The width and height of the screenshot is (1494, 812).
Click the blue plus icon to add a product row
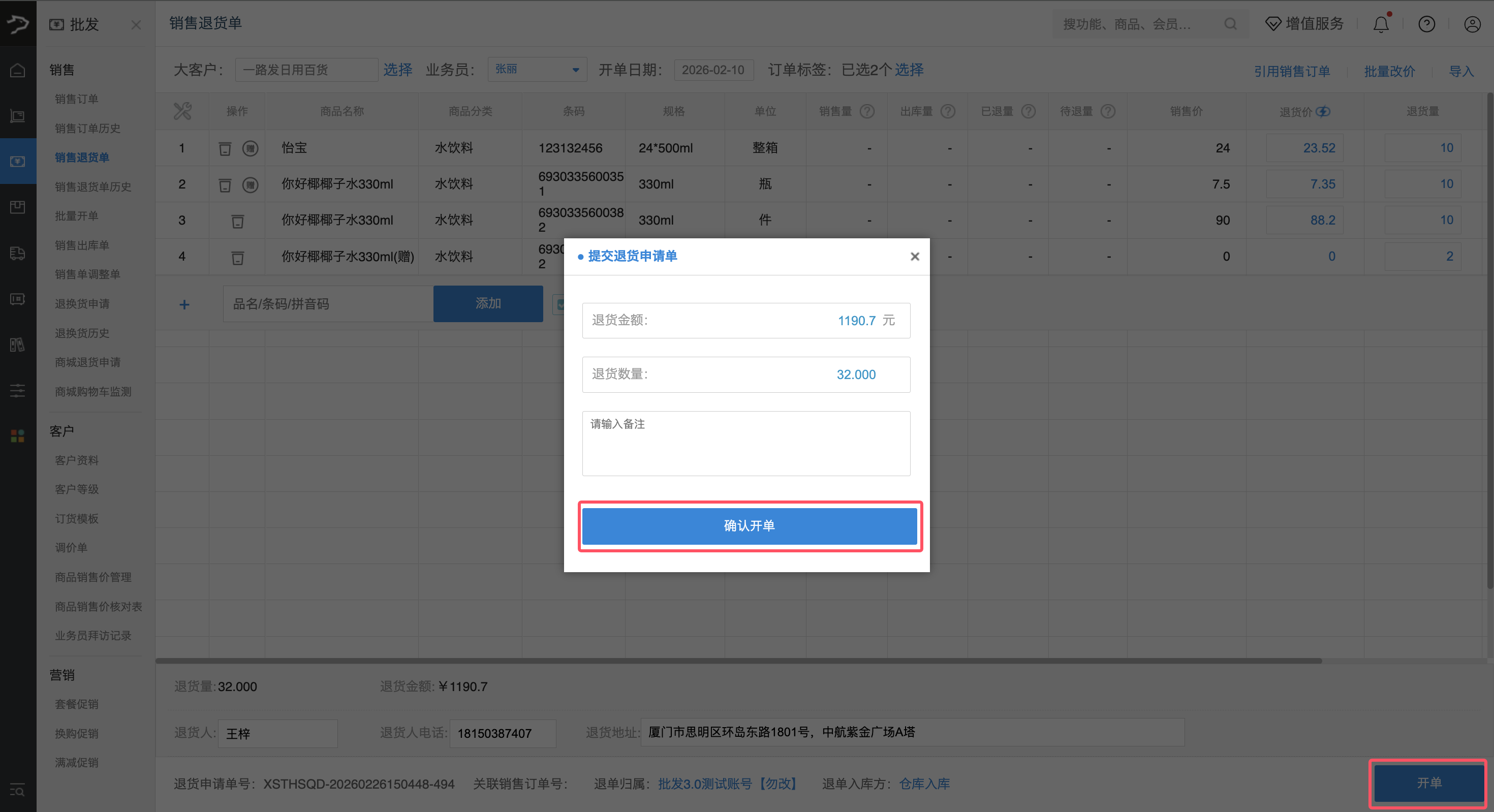[184, 303]
